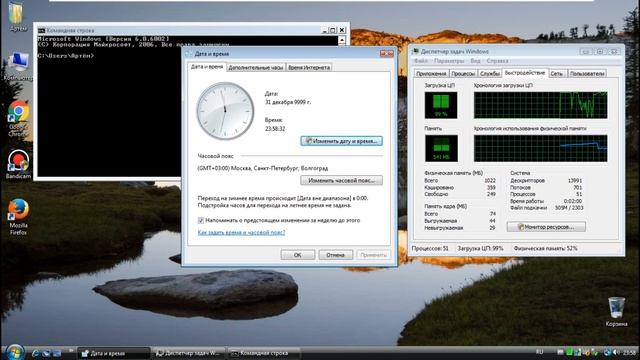Image resolution: width=640 pixels, height=360 pixels.
Task: Select the Дата и время tab
Action: [x=207, y=67]
